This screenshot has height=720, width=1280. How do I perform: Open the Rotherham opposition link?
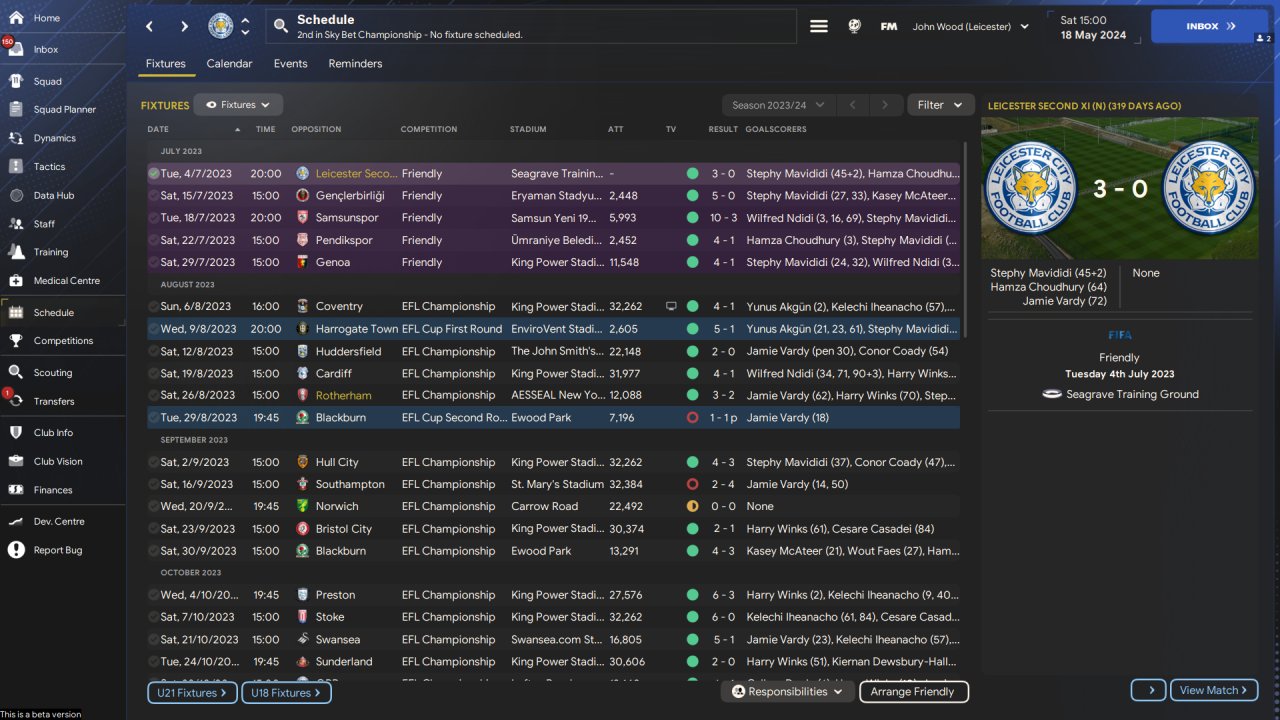click(x=343, y=395)
